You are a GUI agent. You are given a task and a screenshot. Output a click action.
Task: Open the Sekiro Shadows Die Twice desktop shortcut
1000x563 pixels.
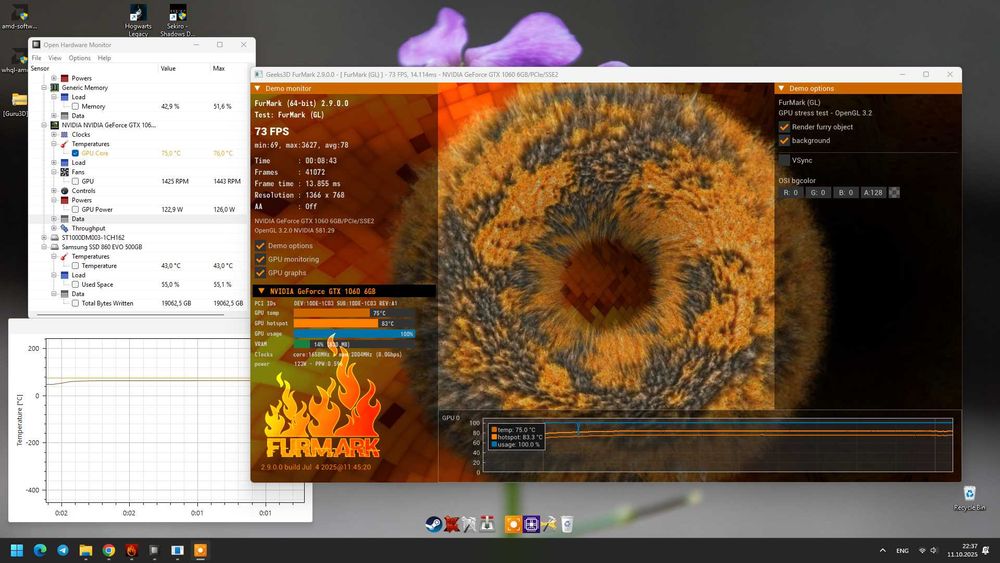point(177,20)
